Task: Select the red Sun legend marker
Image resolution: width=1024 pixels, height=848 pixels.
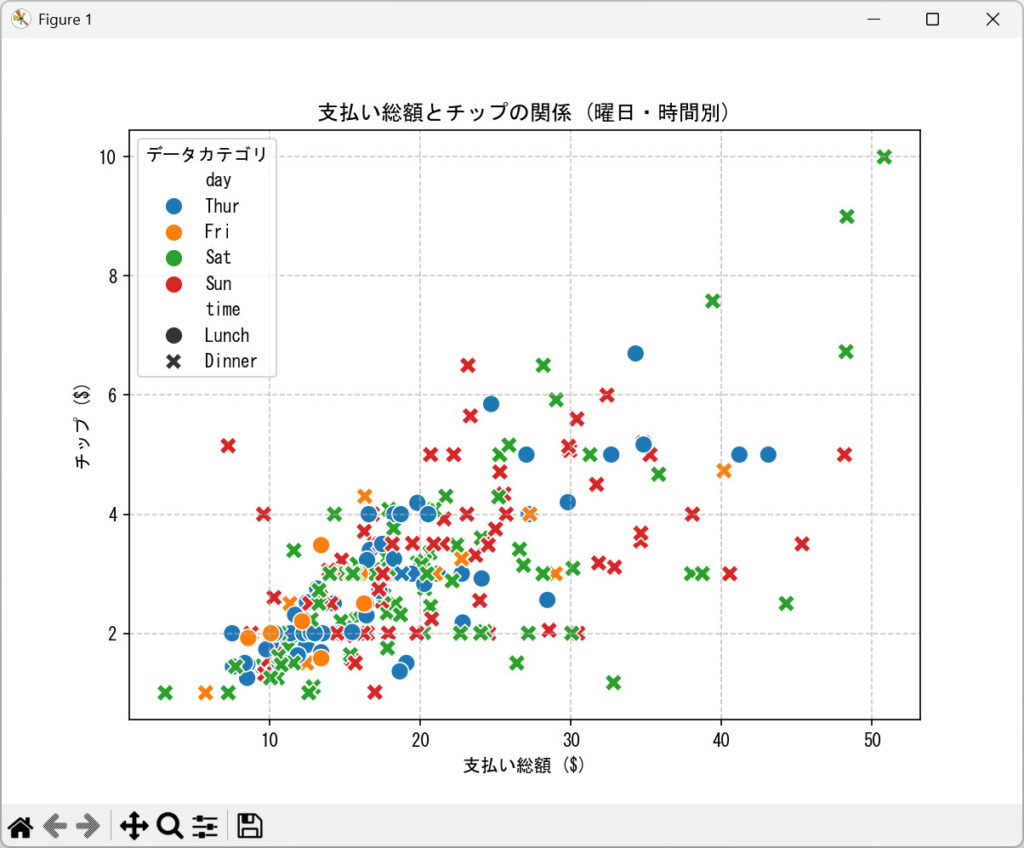Action: coord(173,284)
